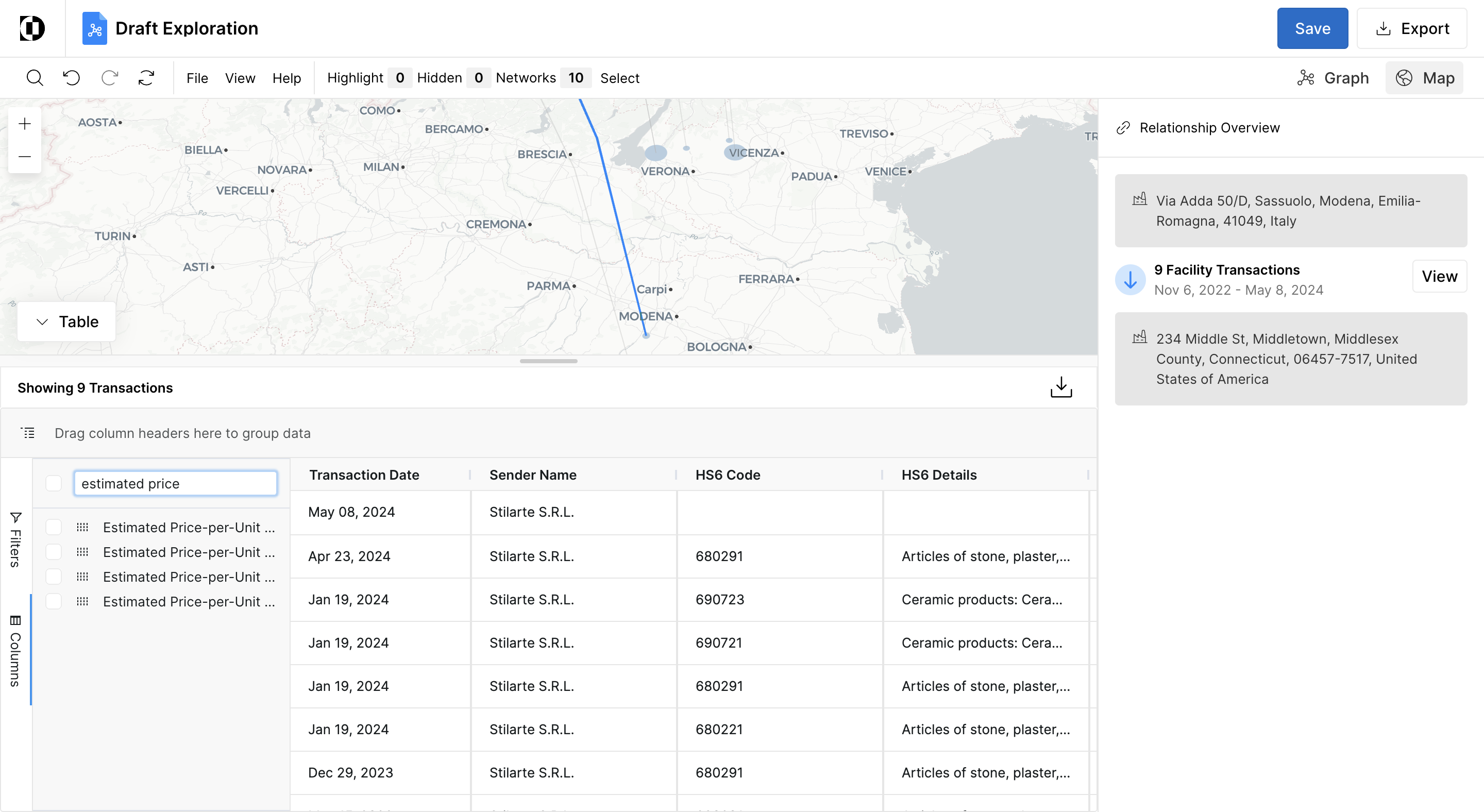Download transactions table data
This screenshot has width=1484, height=812.
pos(1060,387)
